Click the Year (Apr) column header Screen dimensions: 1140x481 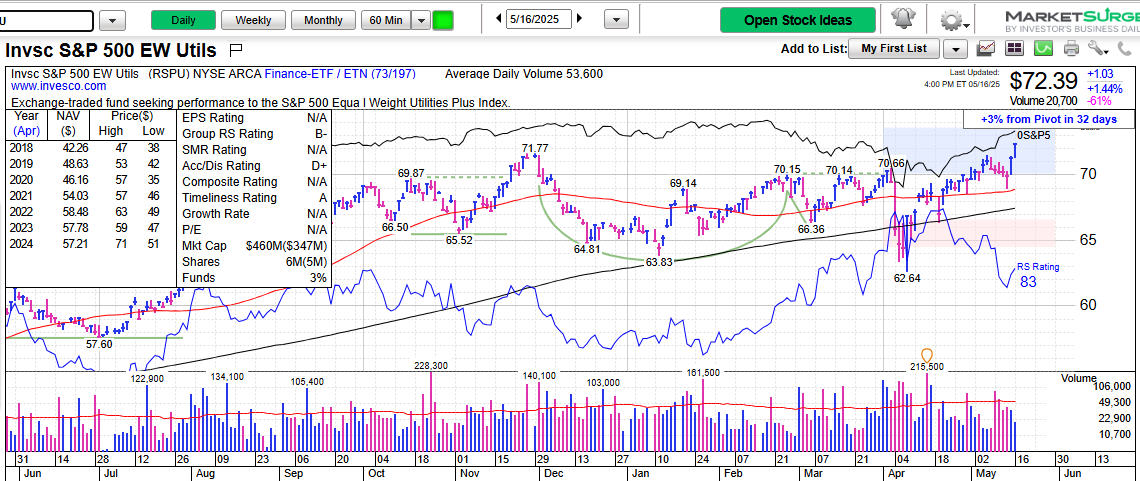click(x=28, y=124)
